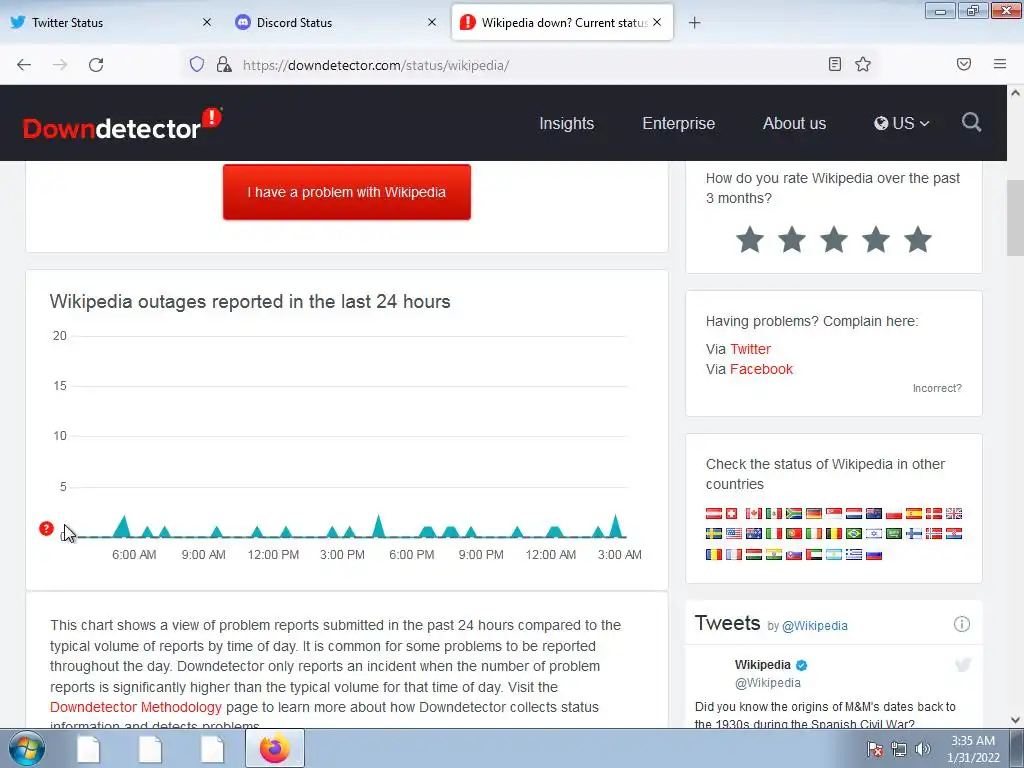Click the Twitter bird icon in tweet
Screen dimensions: 1024x768
point(963,665)
